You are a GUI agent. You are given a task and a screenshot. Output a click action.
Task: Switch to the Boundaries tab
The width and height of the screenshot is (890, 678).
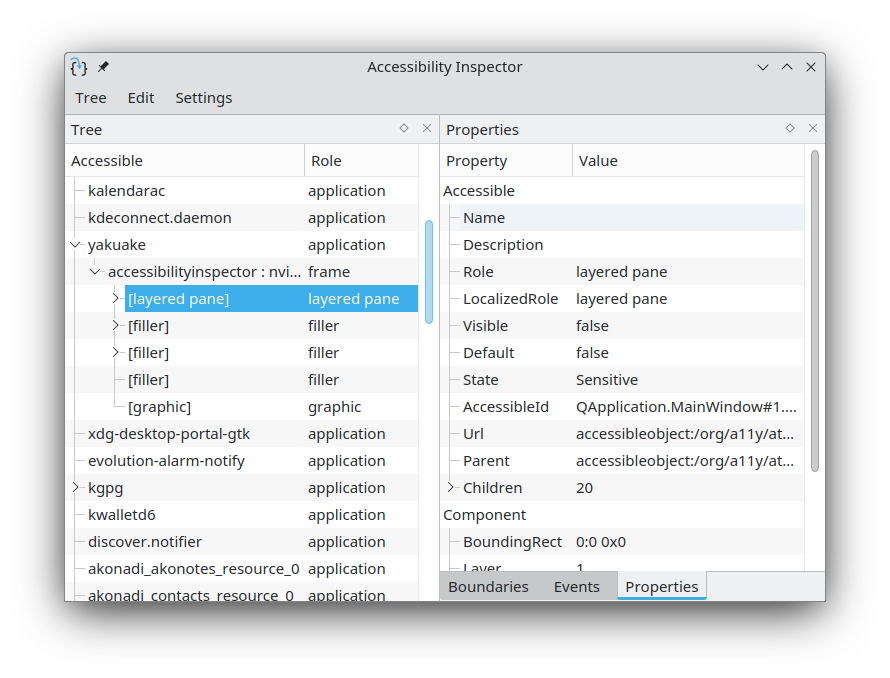(488, 587)
